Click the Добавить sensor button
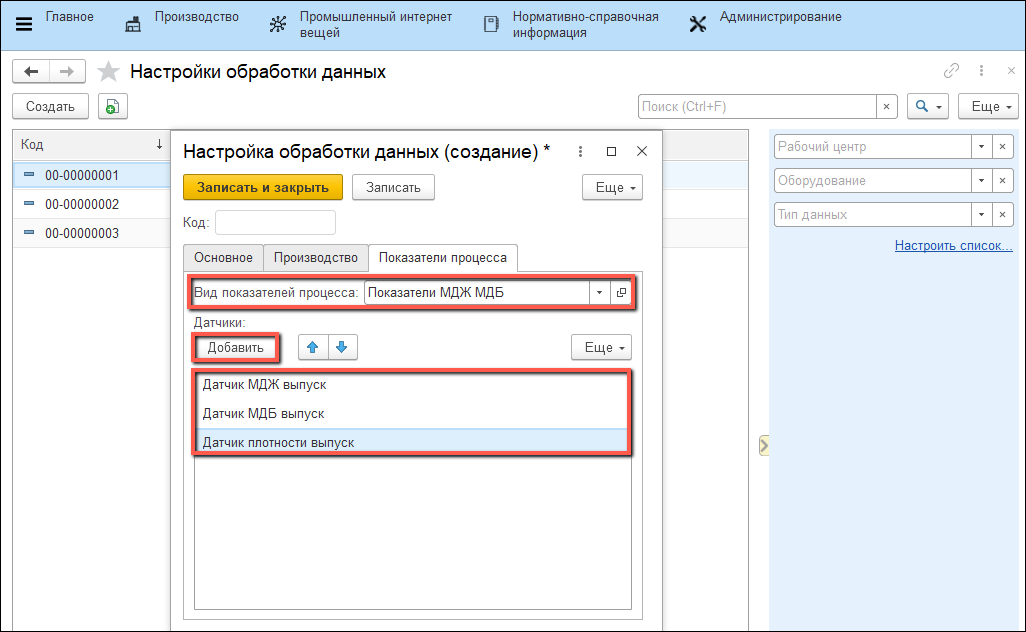1026x632 pixels. (x=236, y=348)
